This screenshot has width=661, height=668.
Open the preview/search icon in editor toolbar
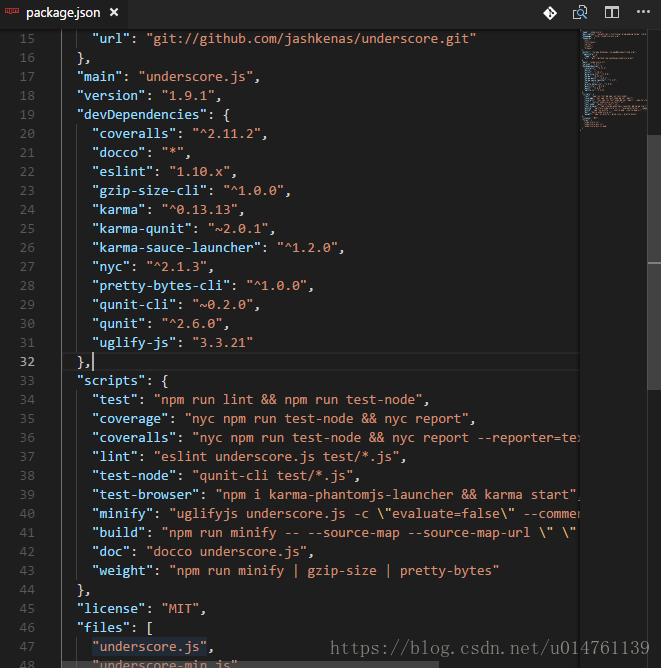pos(580,13)
